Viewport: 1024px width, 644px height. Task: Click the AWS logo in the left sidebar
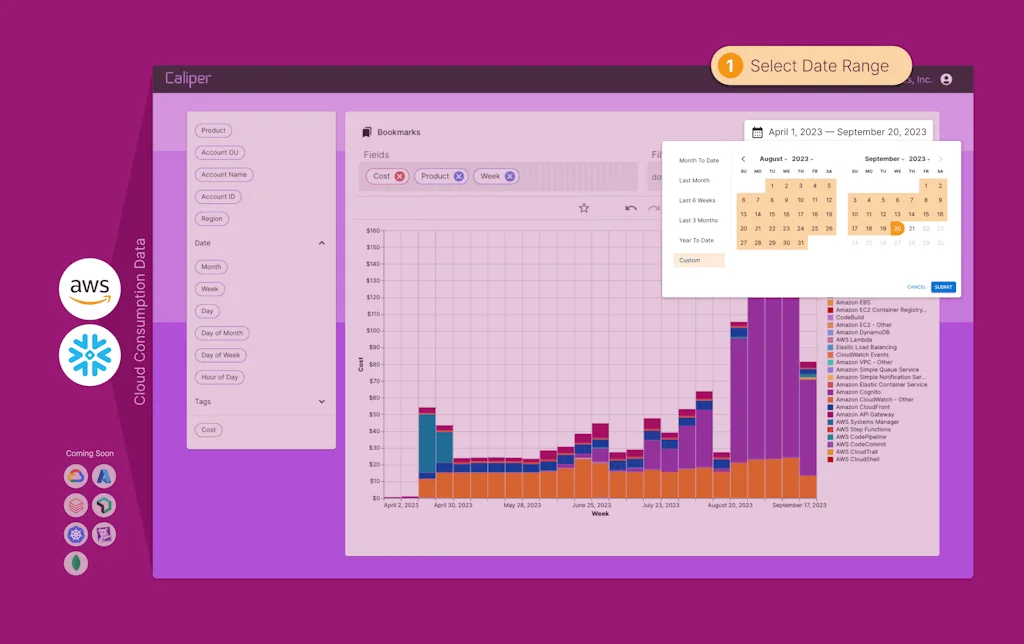[x=90, y=289]
